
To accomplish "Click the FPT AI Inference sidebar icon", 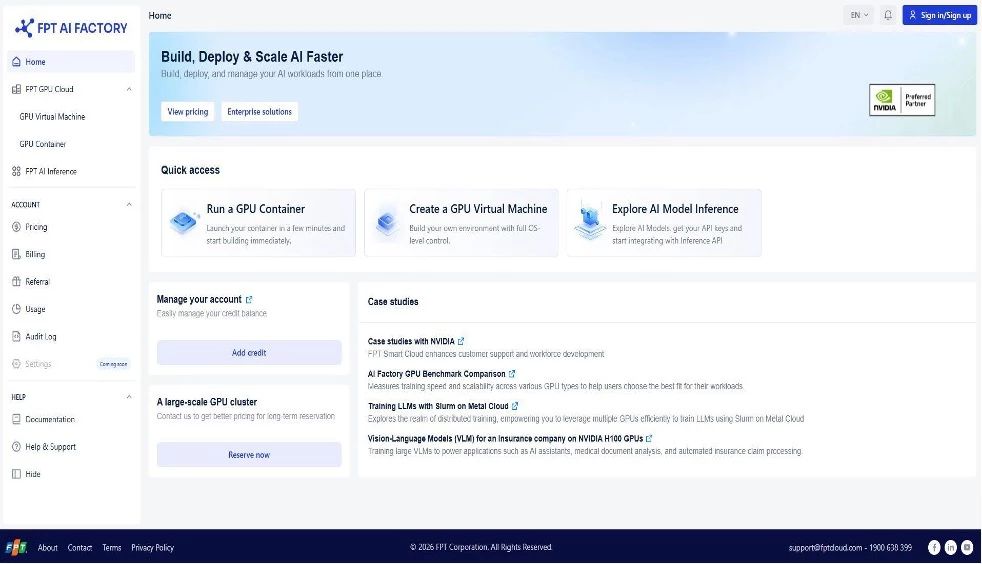I will (16, 172).
